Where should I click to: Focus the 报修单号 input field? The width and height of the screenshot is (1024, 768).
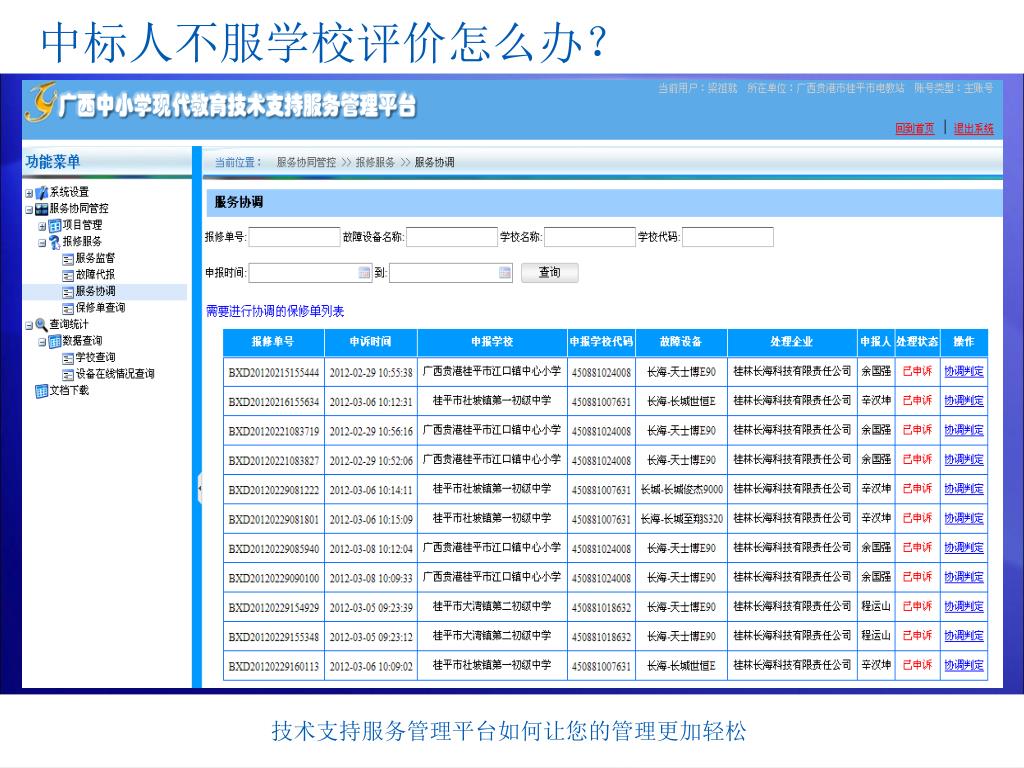coord(295,237)
